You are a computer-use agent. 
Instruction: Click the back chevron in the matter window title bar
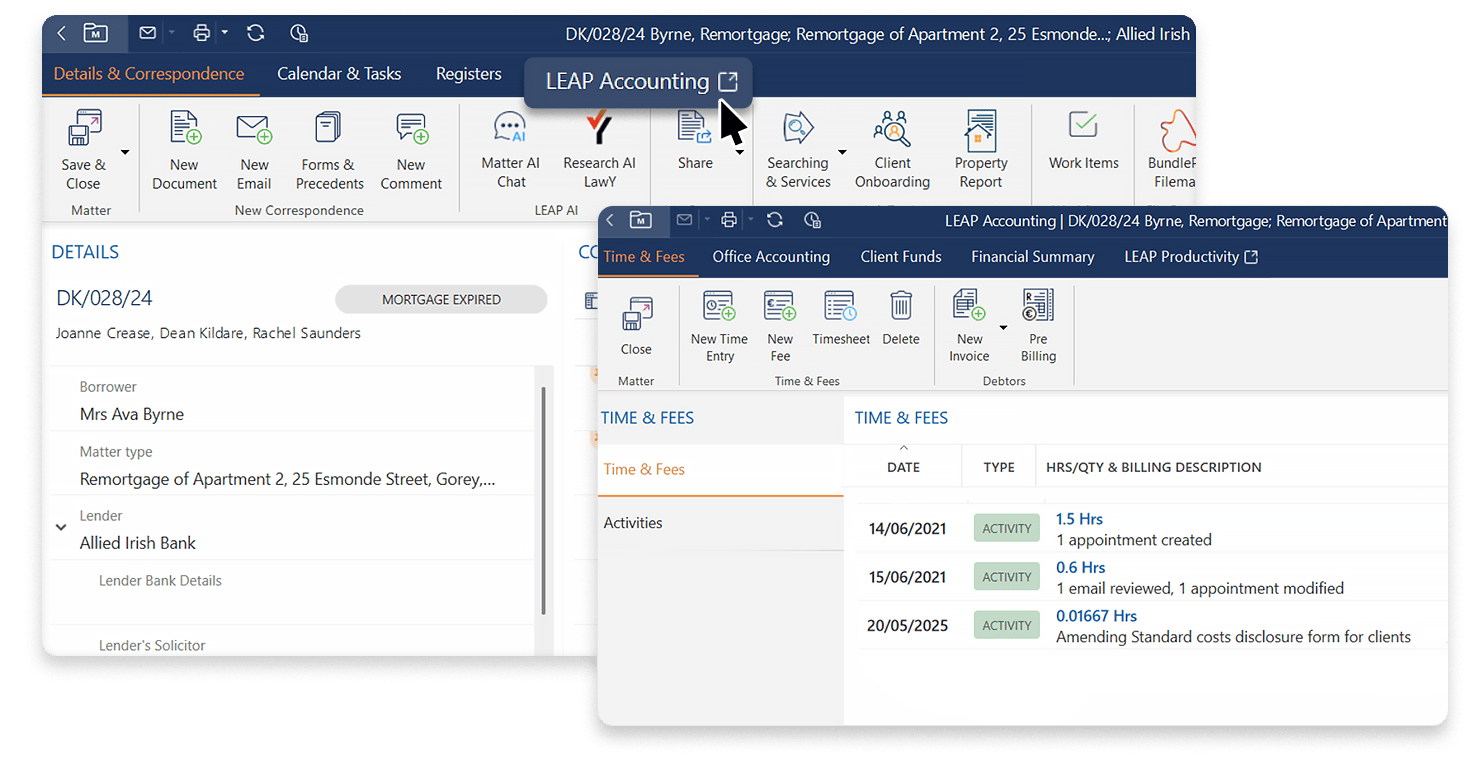(62, 33)
